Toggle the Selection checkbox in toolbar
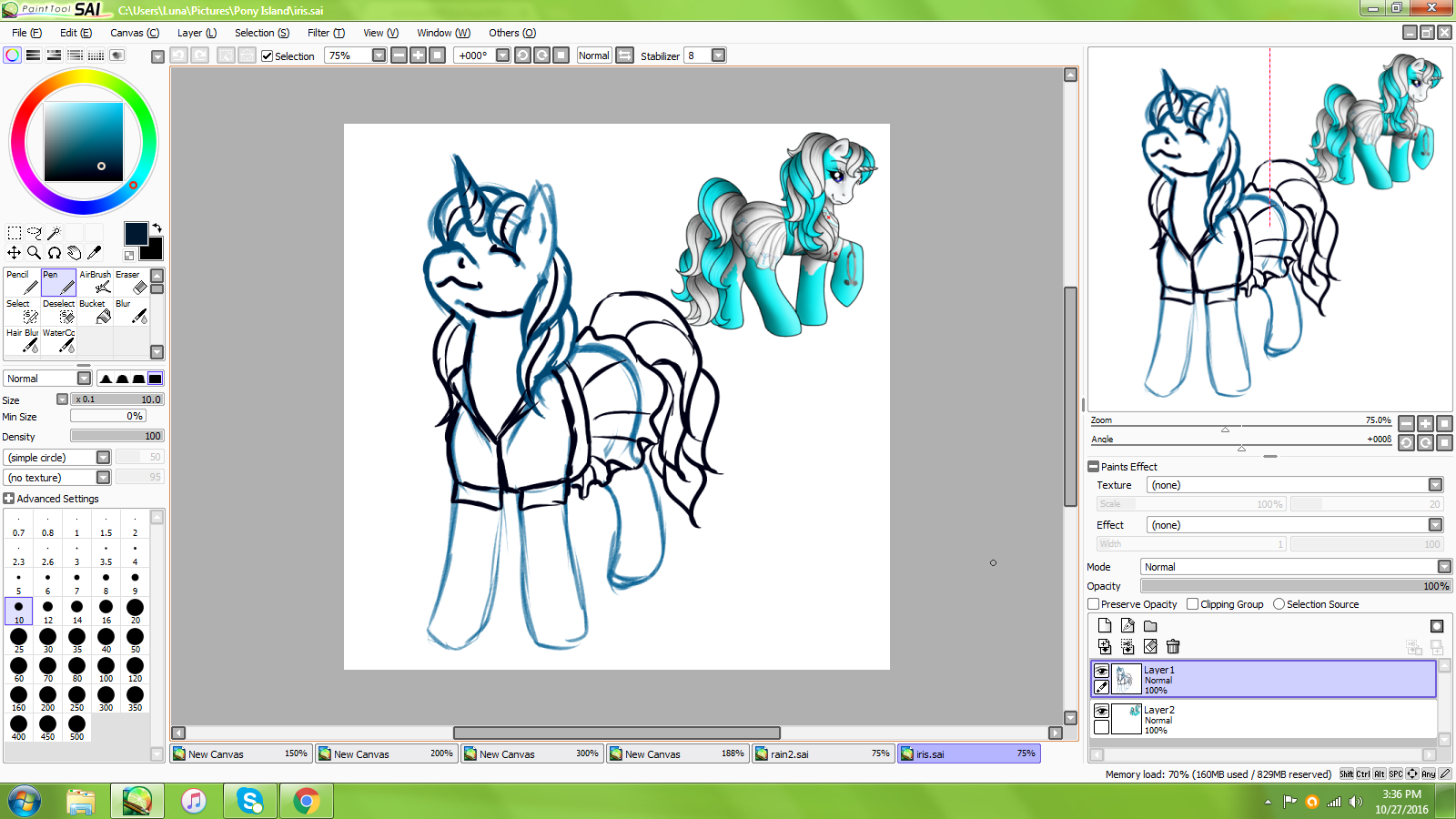The image size is (1456, 819). coord(268,56)
